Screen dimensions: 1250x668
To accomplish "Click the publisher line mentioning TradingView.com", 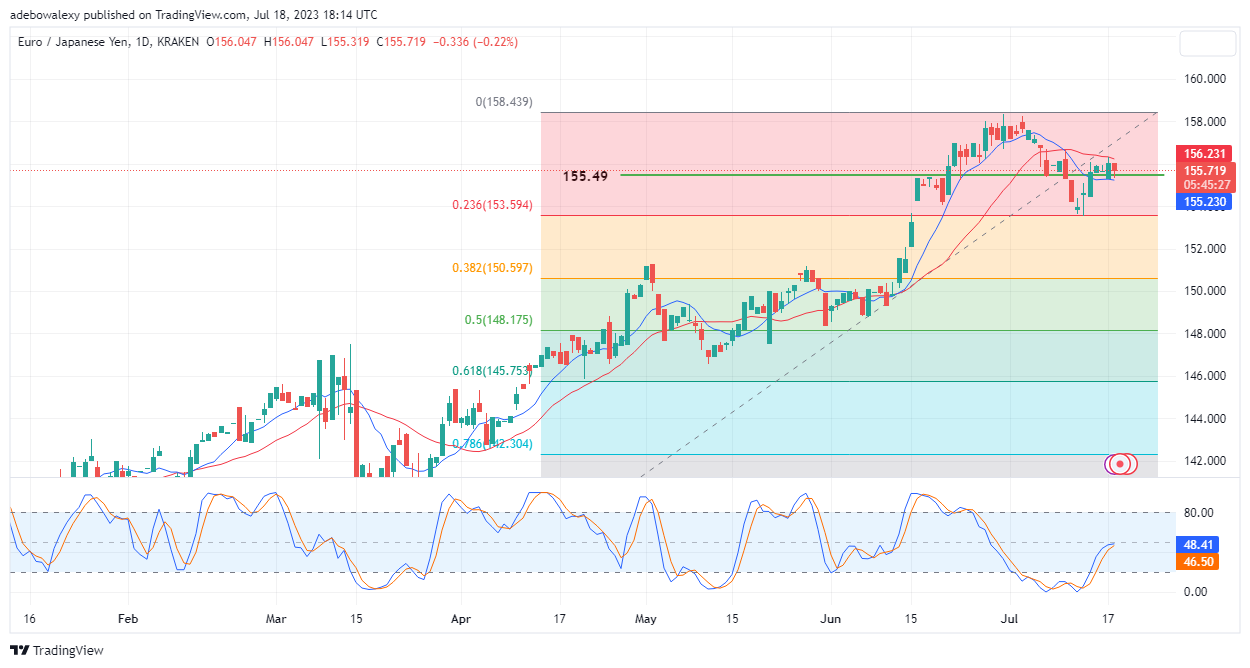I will (x=196, y=15).
